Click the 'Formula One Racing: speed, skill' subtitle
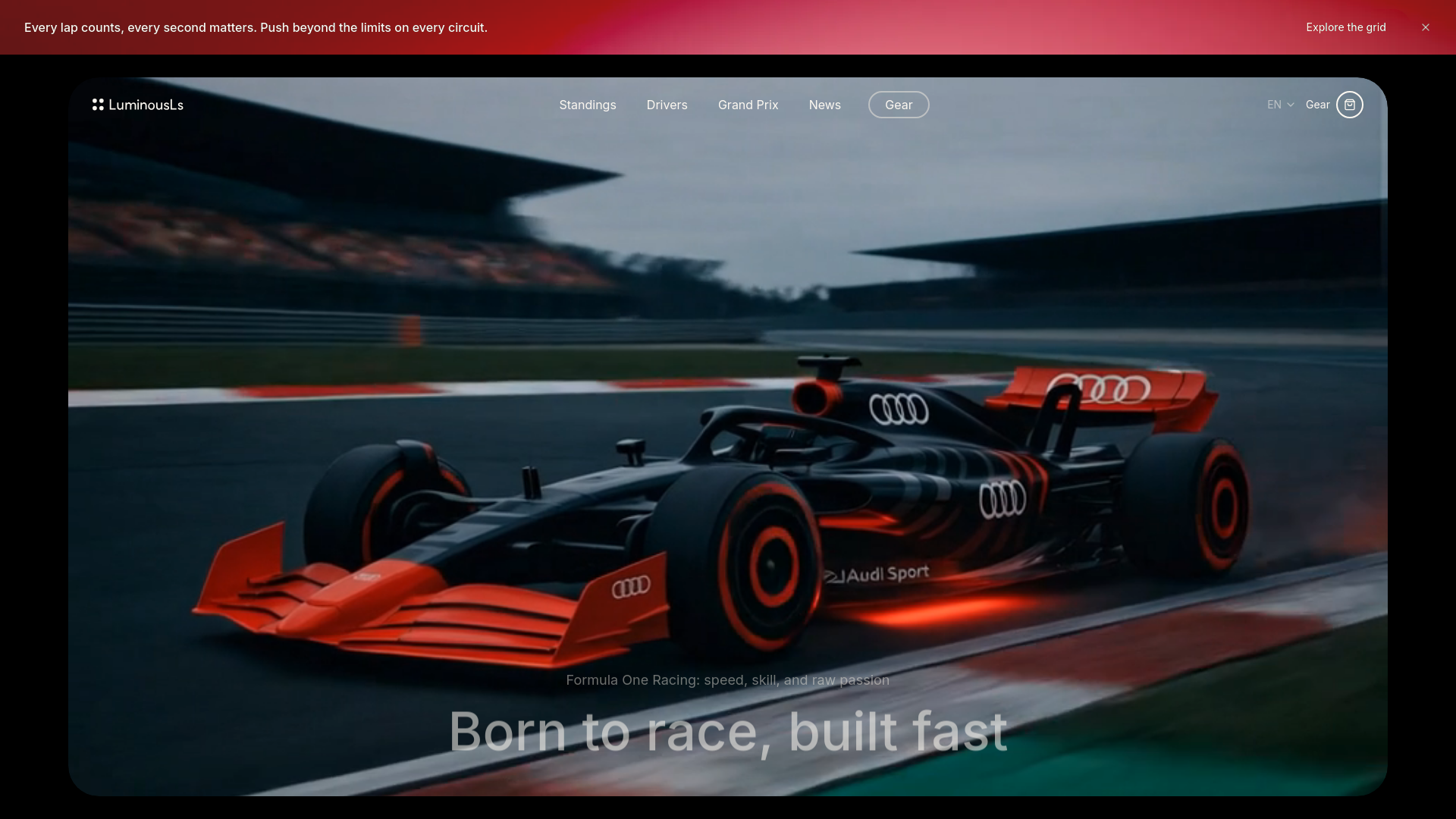The height and width of the screenshot is (819, 1456). pos(728,680)
